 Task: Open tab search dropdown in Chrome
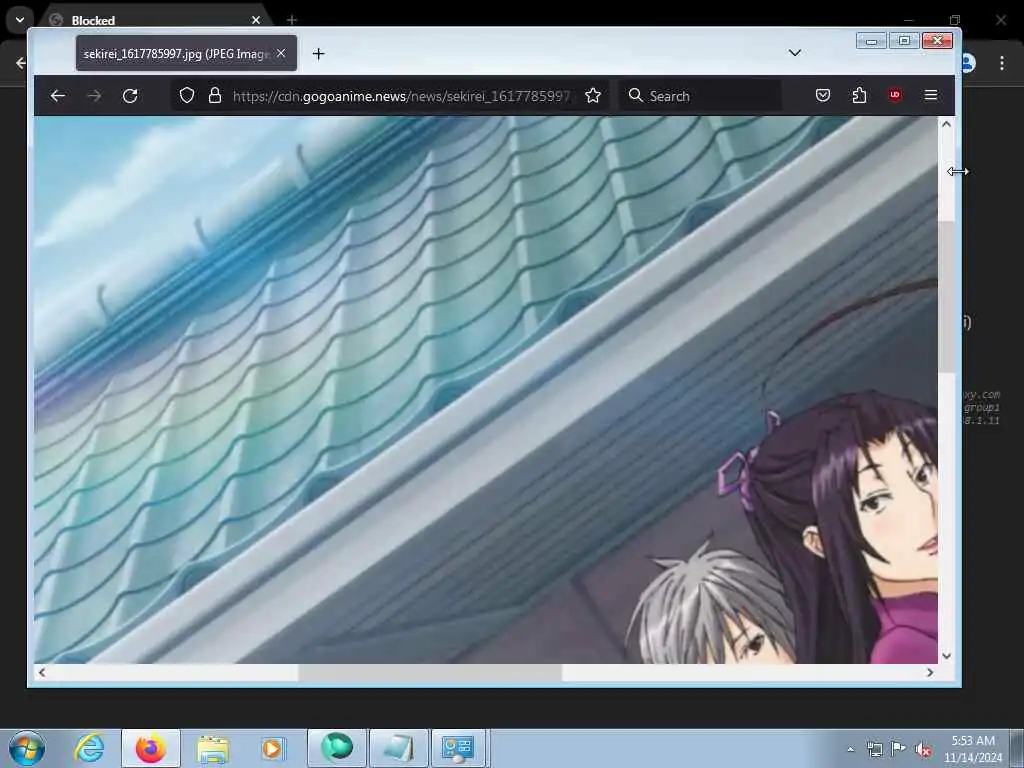(x=20, y=20)
